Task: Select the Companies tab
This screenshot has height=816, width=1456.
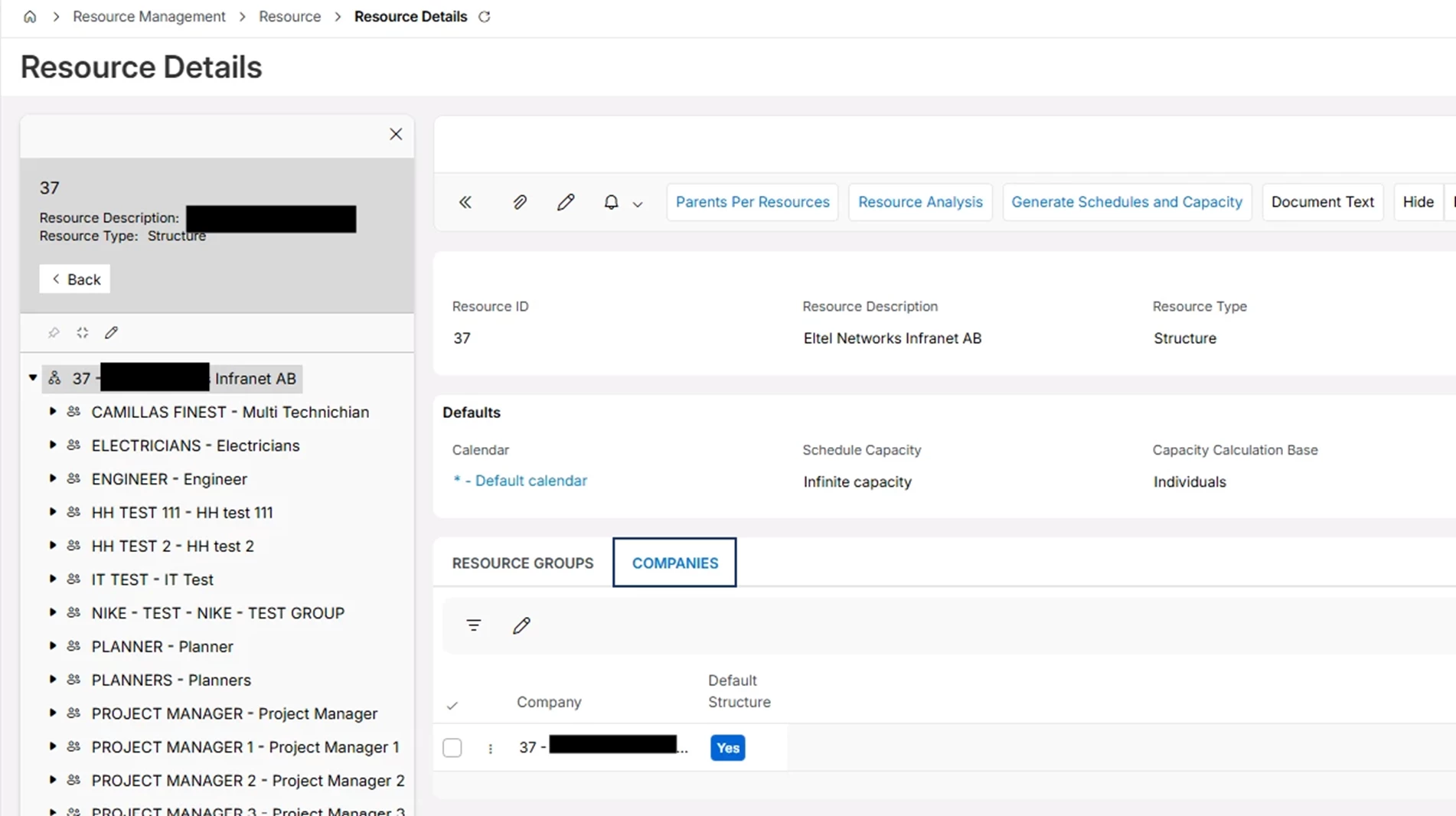Action: (674, 563)
